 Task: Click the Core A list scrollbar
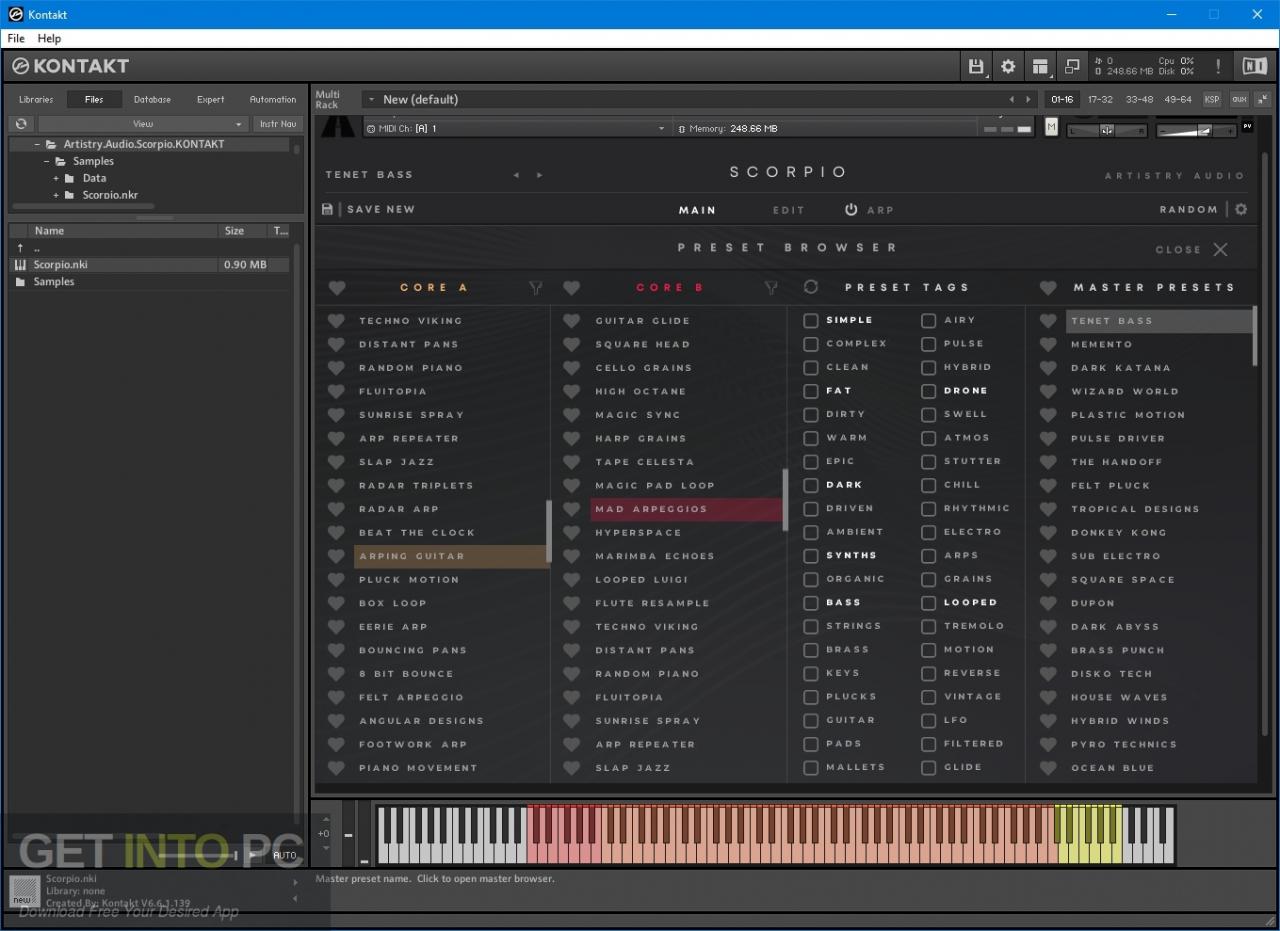pos(548,531)
